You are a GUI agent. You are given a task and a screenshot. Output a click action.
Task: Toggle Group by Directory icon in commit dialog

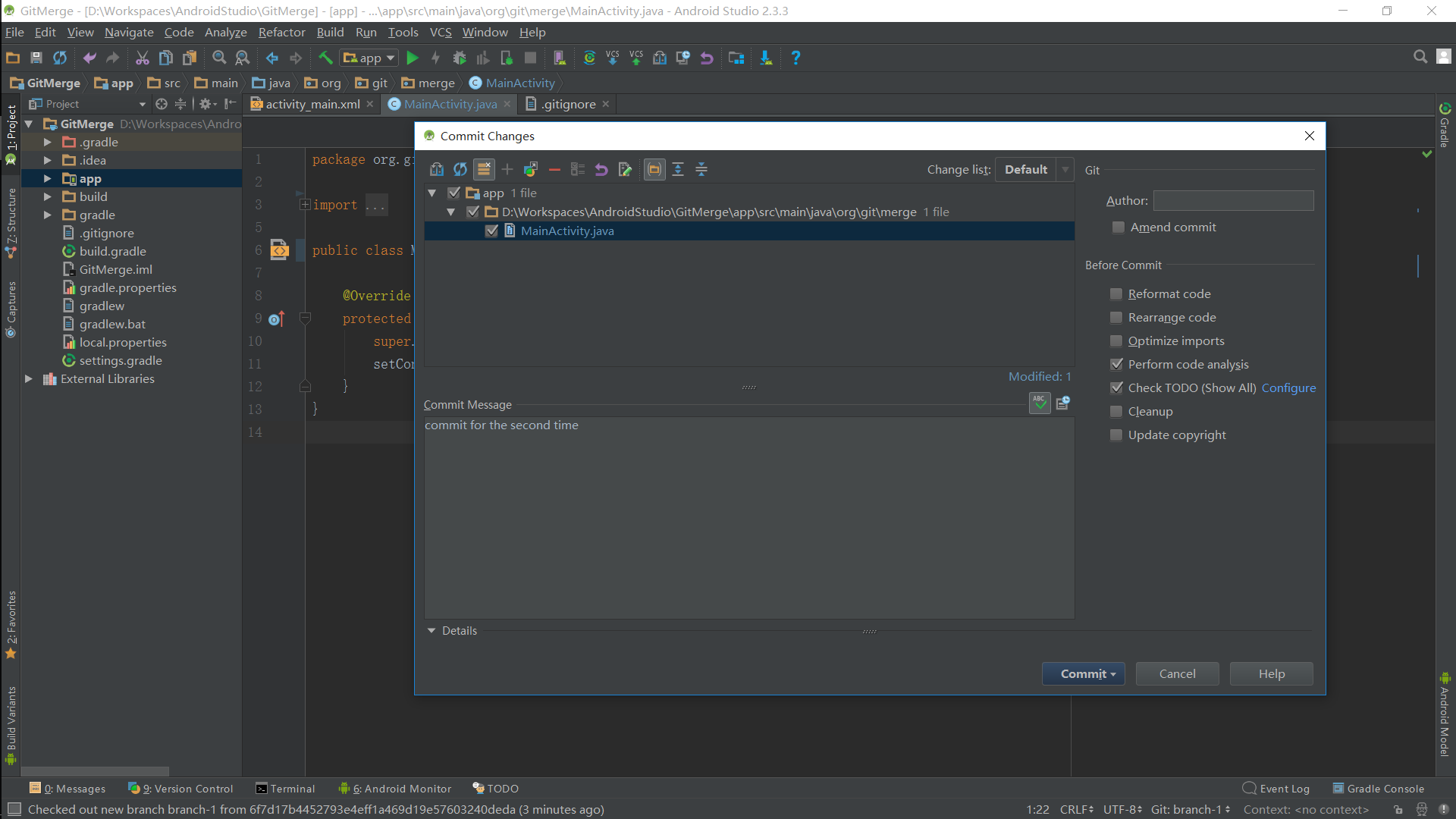654,169
